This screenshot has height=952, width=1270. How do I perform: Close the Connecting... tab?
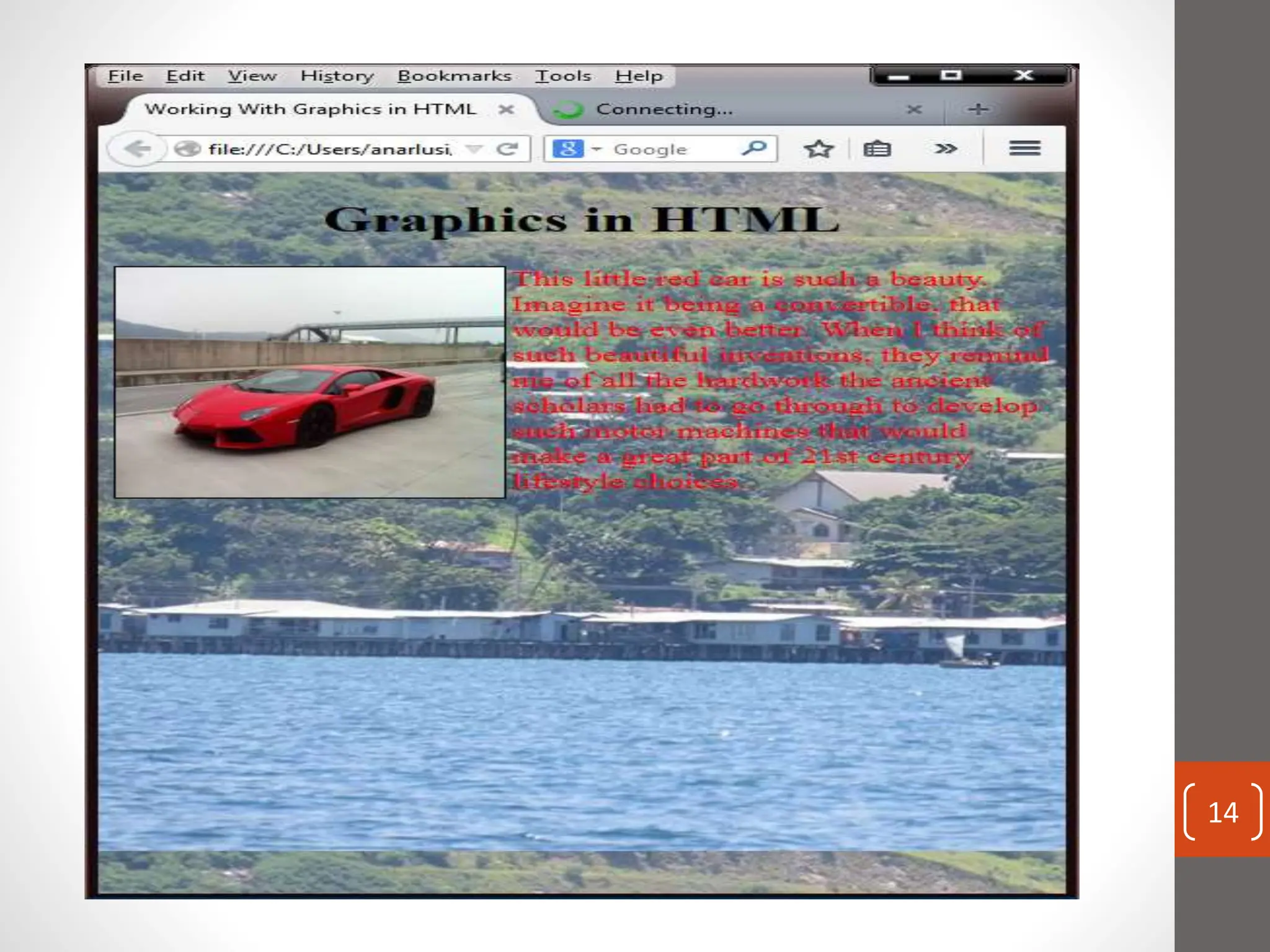point(913,110)
